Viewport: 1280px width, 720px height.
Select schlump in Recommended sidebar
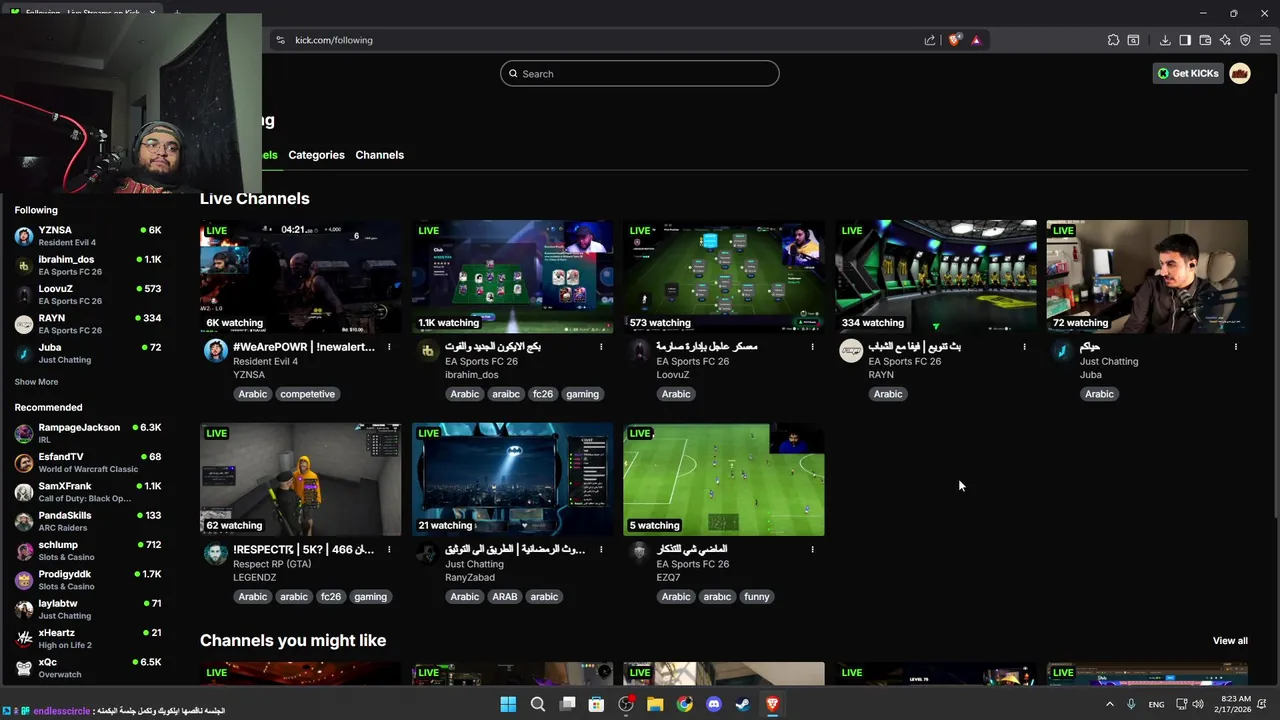point(88,550)
